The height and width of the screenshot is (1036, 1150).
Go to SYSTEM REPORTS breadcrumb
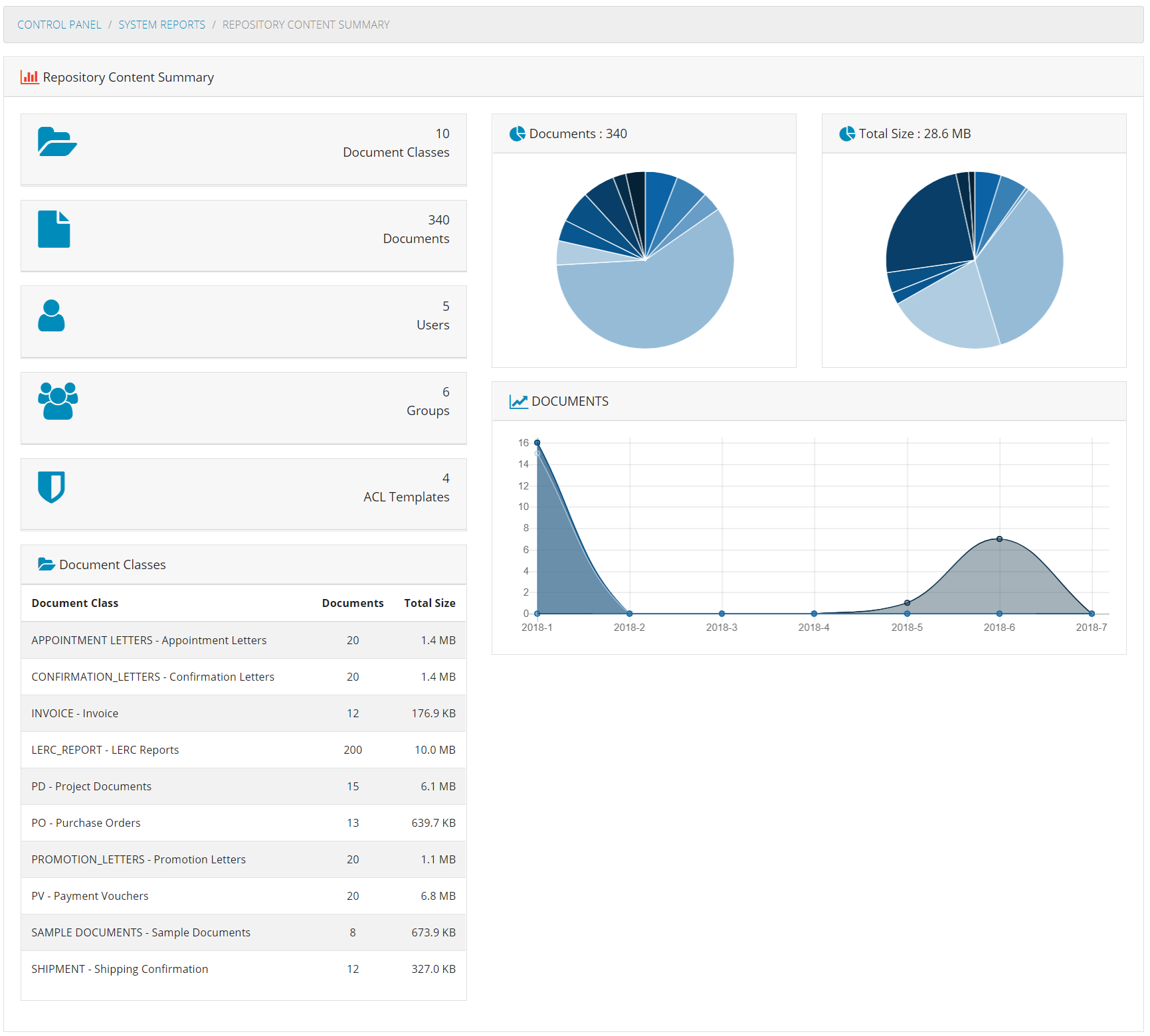(x=162, y=25)
